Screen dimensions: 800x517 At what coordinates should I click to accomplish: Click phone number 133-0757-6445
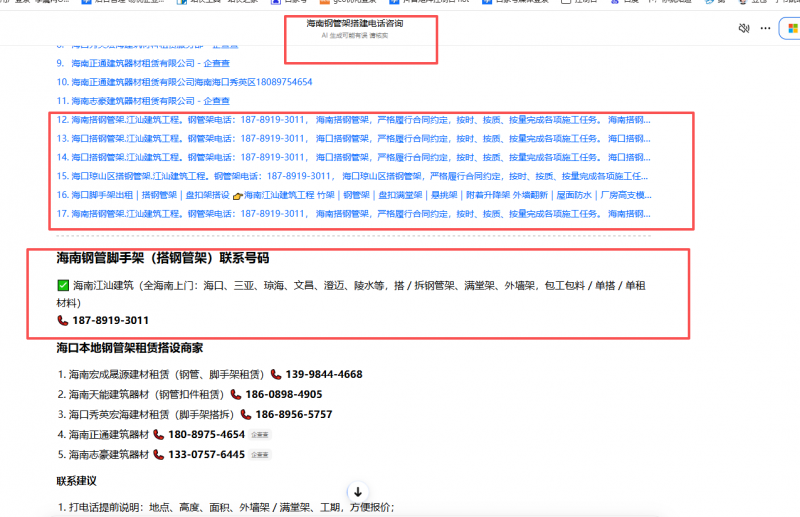tap(207, 455)
